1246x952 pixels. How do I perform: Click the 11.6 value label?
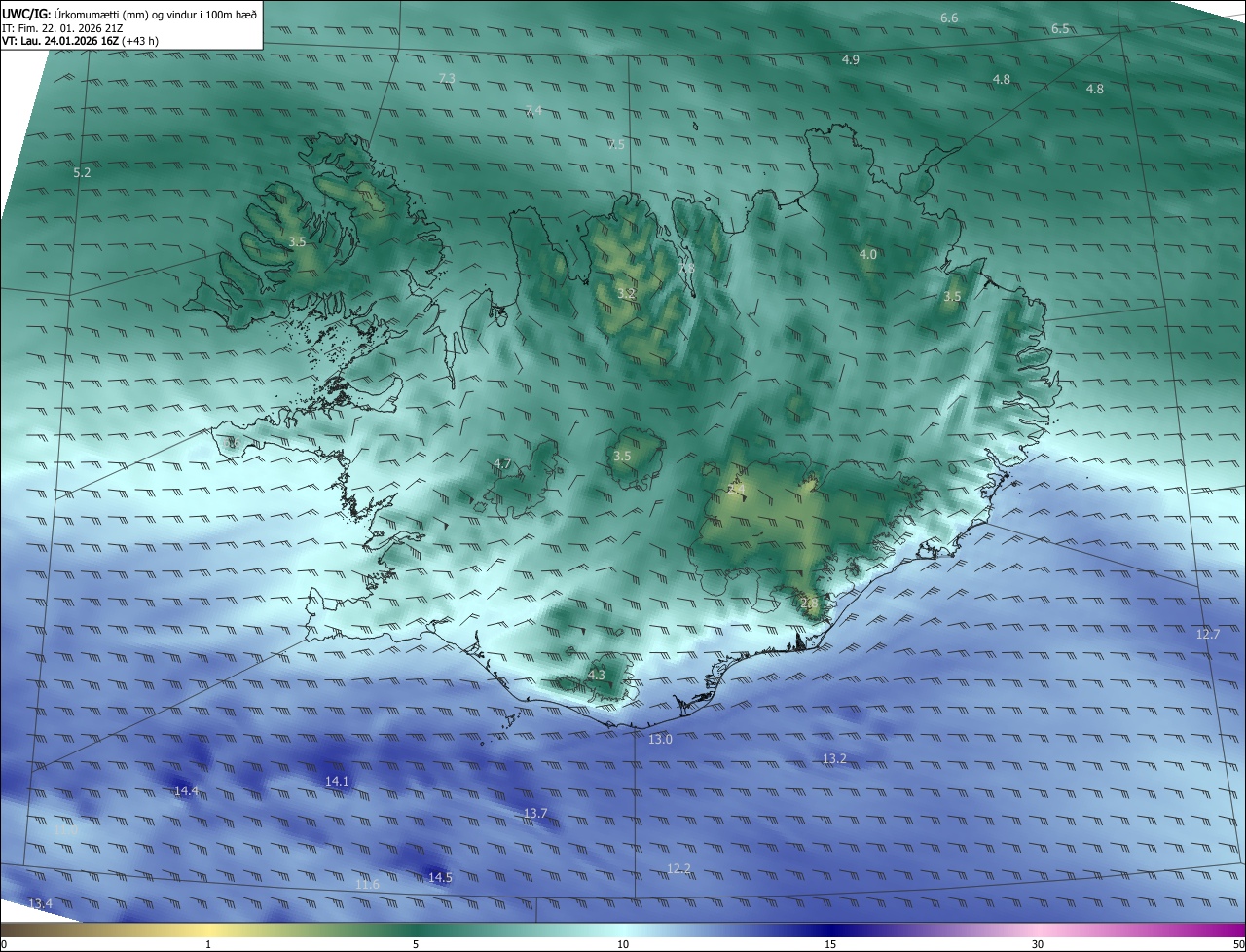click(367, 885)
